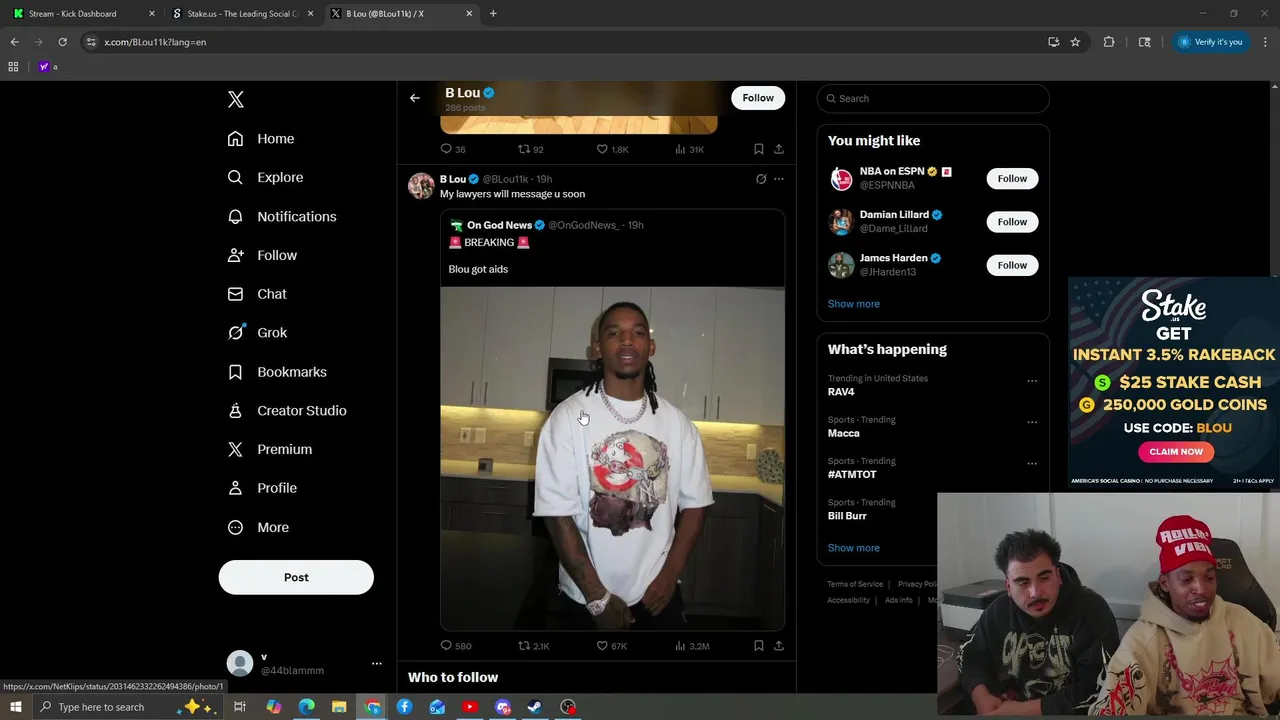Open the quoted tweet's photo

612,458
